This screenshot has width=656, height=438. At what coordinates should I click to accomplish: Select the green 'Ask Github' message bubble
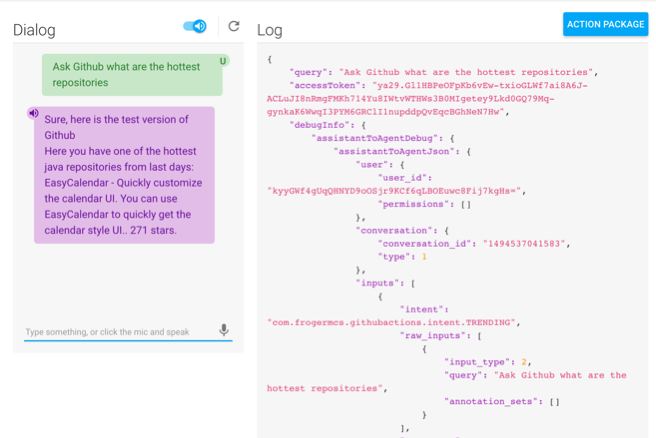pyautogui.click(x=132, y=75)
